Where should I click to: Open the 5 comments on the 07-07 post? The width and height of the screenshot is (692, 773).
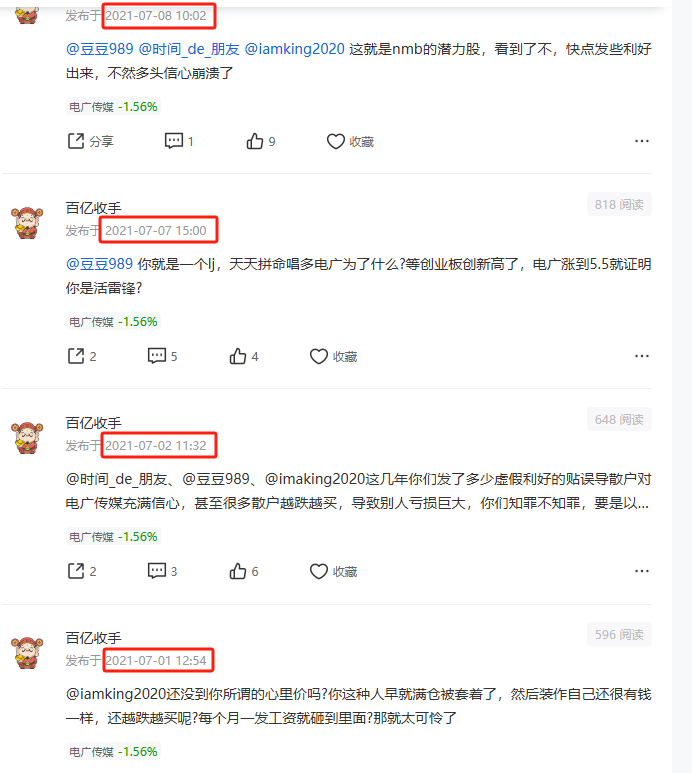click(x=162, y=356)
